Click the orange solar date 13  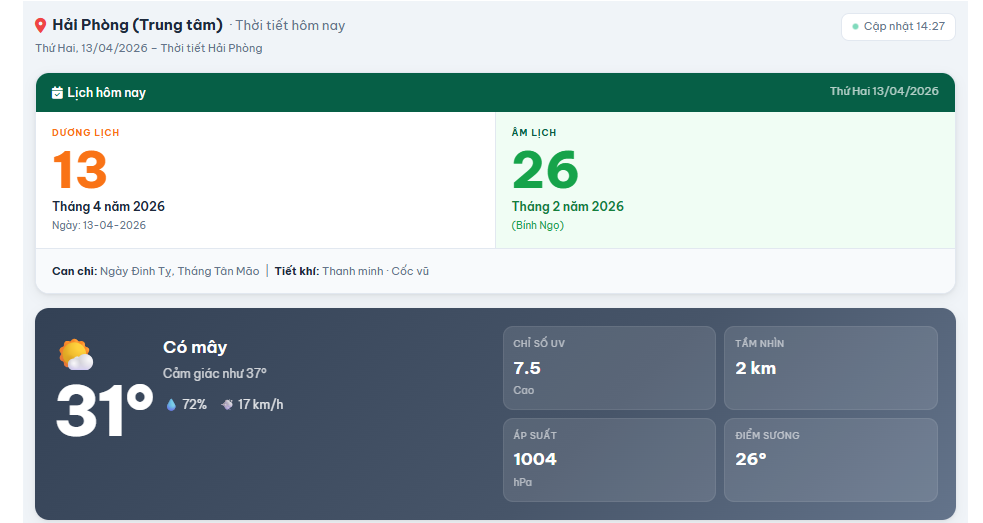tap(80, 170)
